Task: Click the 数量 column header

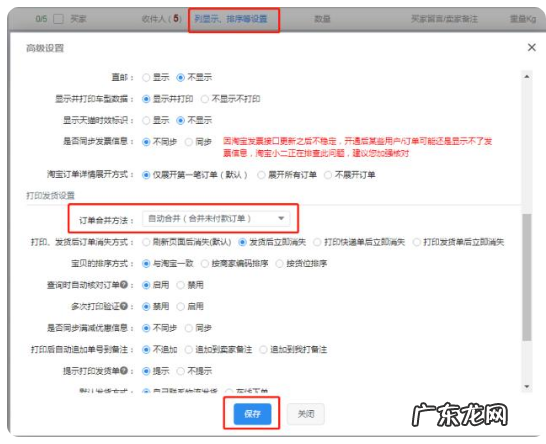Action: (322, 19)
